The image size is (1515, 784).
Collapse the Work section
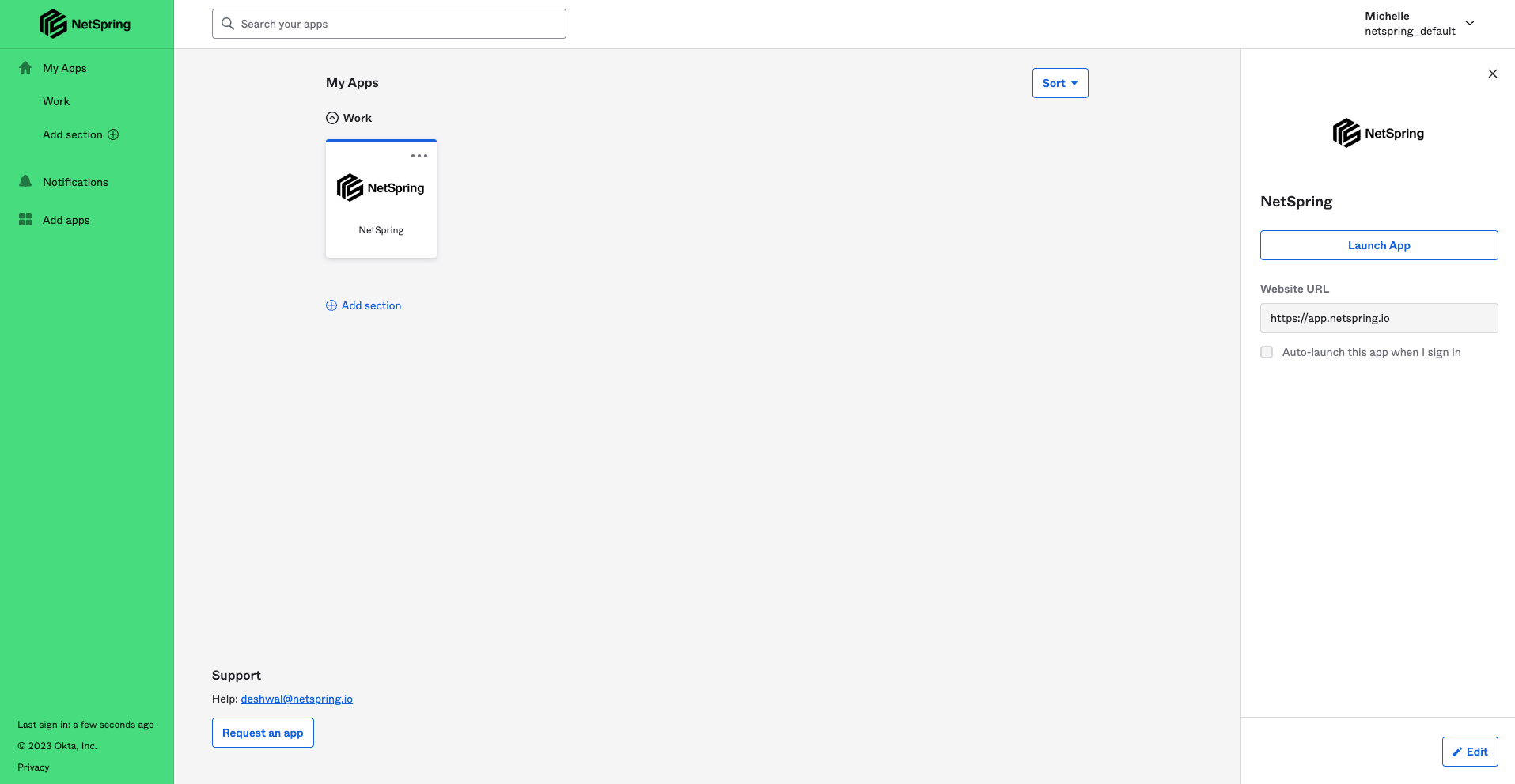[332, 118]
